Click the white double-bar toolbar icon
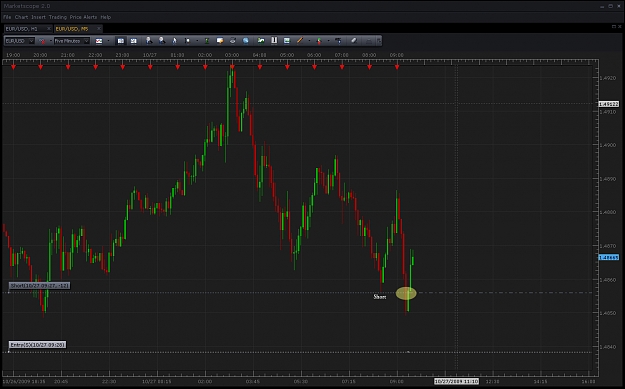625x389 pixels. coord(274,41)
